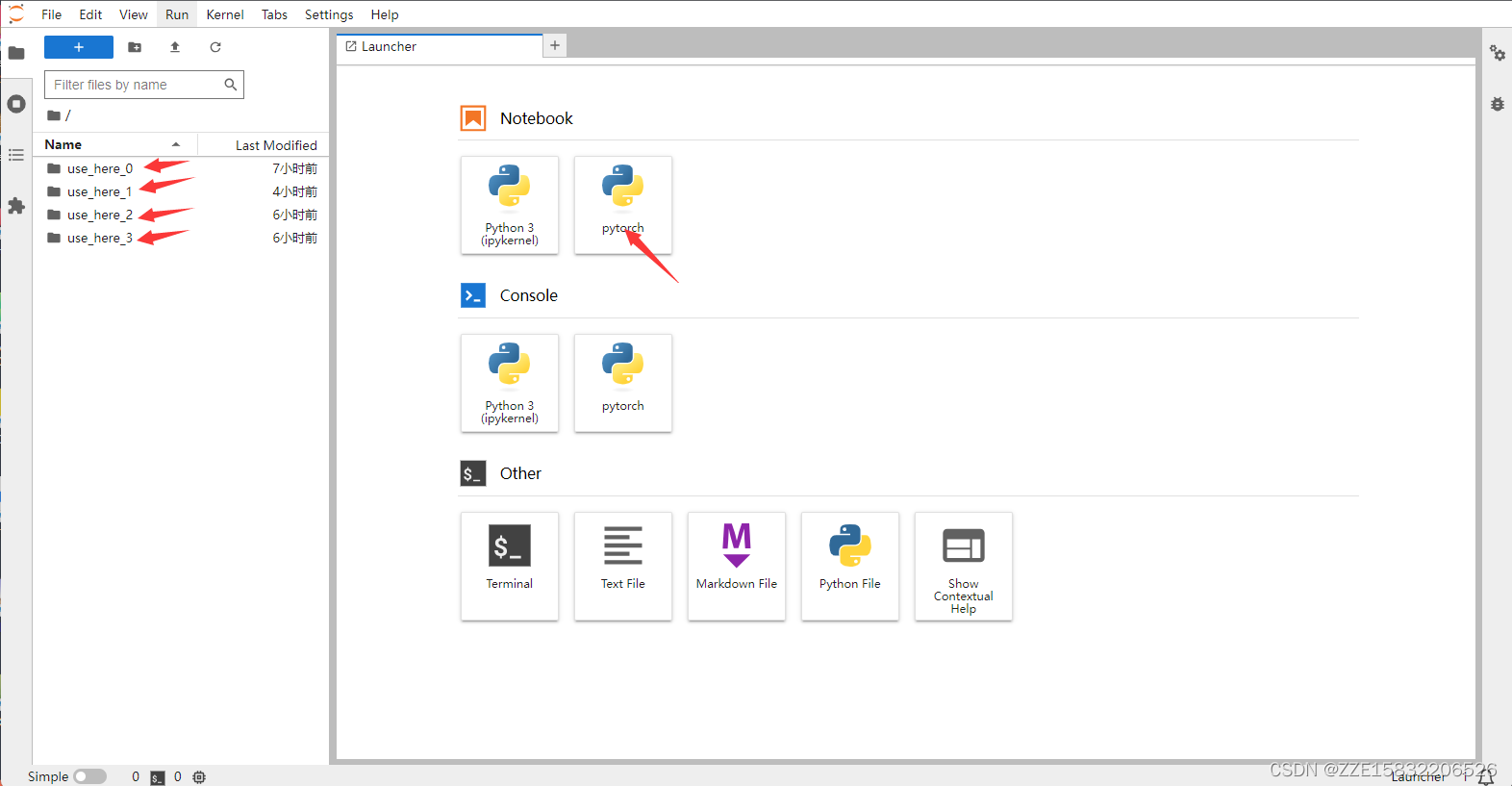The height and width of the screenshot is (786, 1512).
Task: Open the File Browser sidebar tab
Action: click(x=16, y=53)
